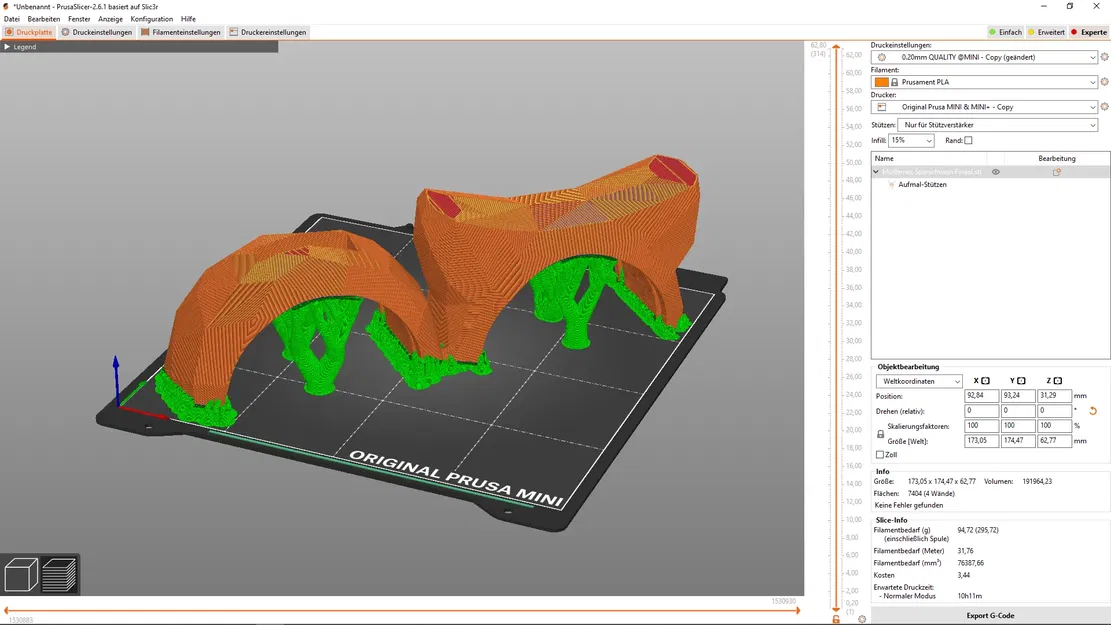Viewport: 1111px width, 625px height.
Task: Click the Aufmal-Stützen support icon in object list
Action: pyautogui.click(x=891, y=184)
